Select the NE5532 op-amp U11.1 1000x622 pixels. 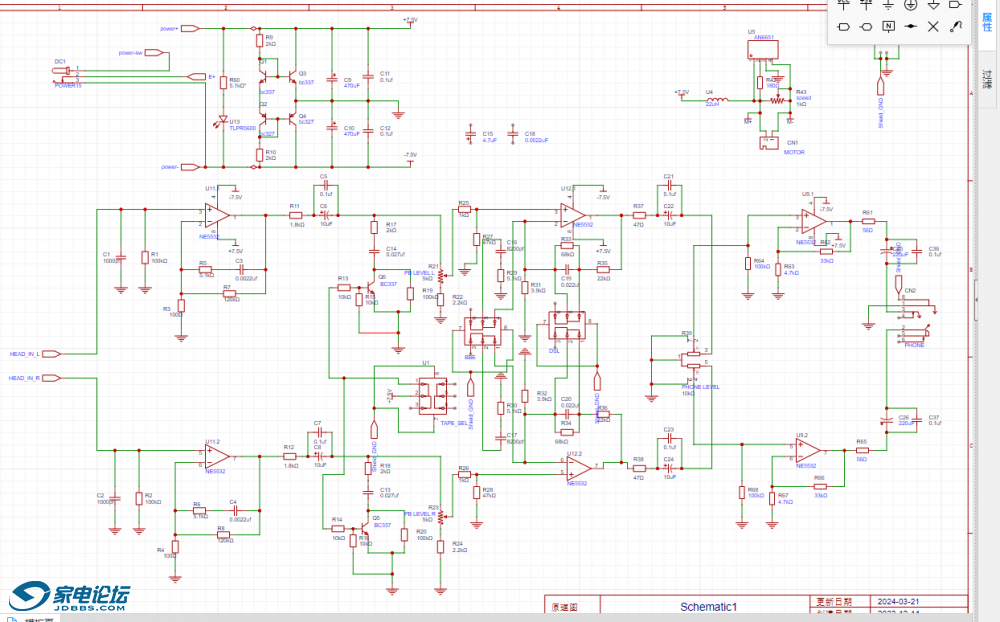[217, 216]
